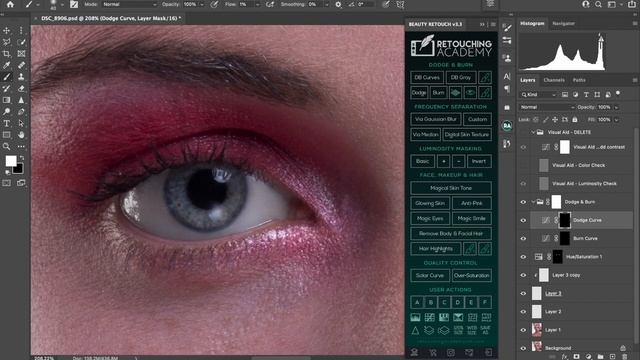Toggle visibility of Dodge Curve layer
The height and width of the screenshot is (360, 640).
coord(523,220)
